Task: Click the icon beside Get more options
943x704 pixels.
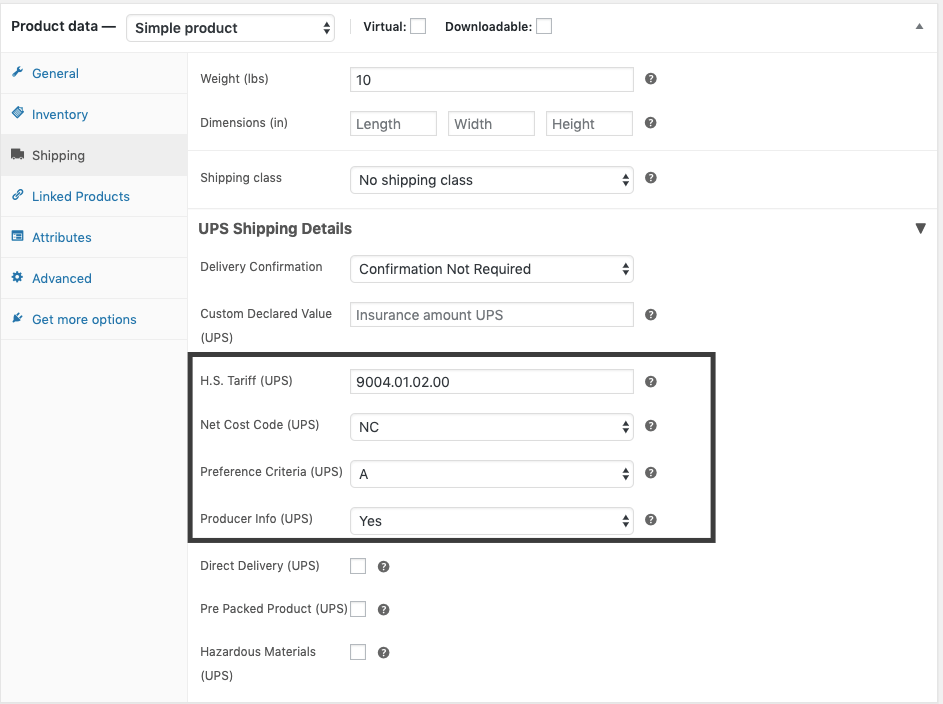Action: pos(18,318)
